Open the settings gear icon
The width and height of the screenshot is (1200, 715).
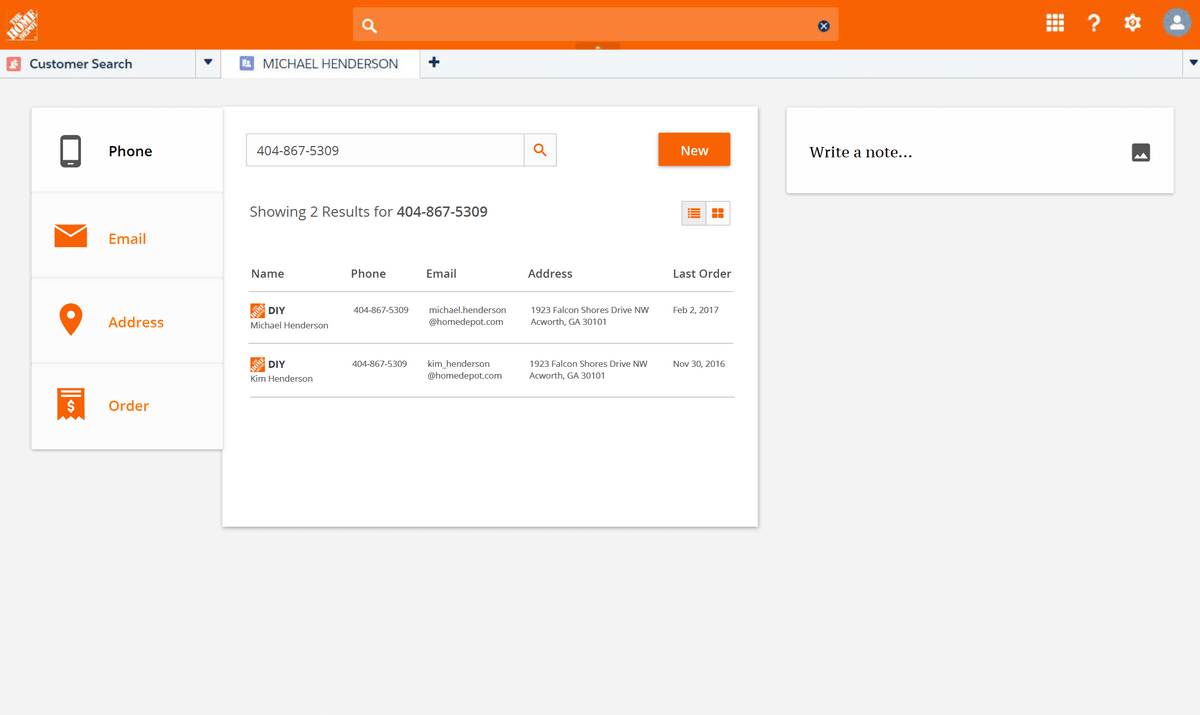(1132, 23)
